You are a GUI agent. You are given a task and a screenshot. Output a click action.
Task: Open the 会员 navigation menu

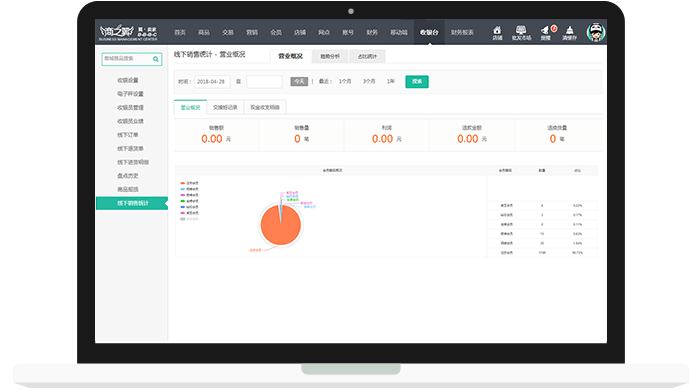click(276, 32)
